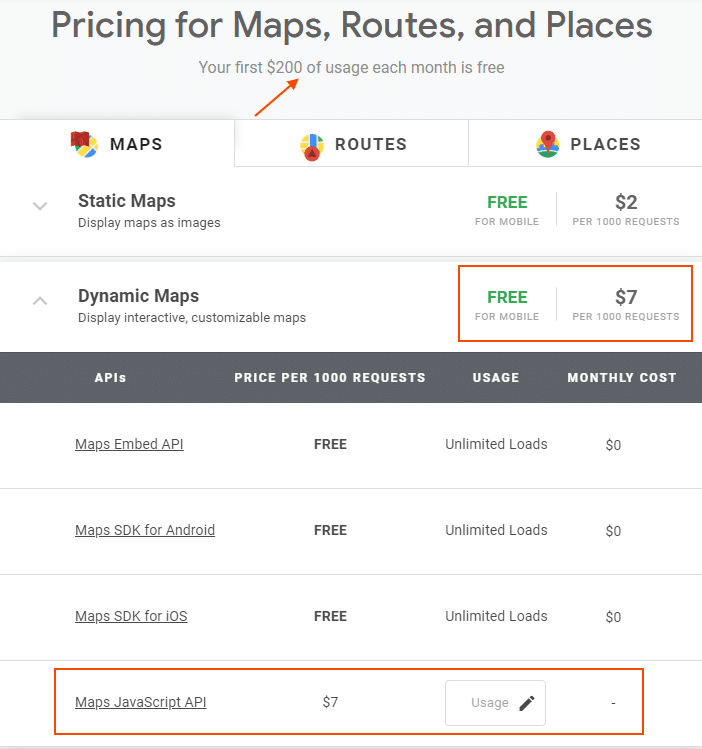Click the Places tab pin icon
The height and width of the screenshot is (749, 702).
(548, 144)
